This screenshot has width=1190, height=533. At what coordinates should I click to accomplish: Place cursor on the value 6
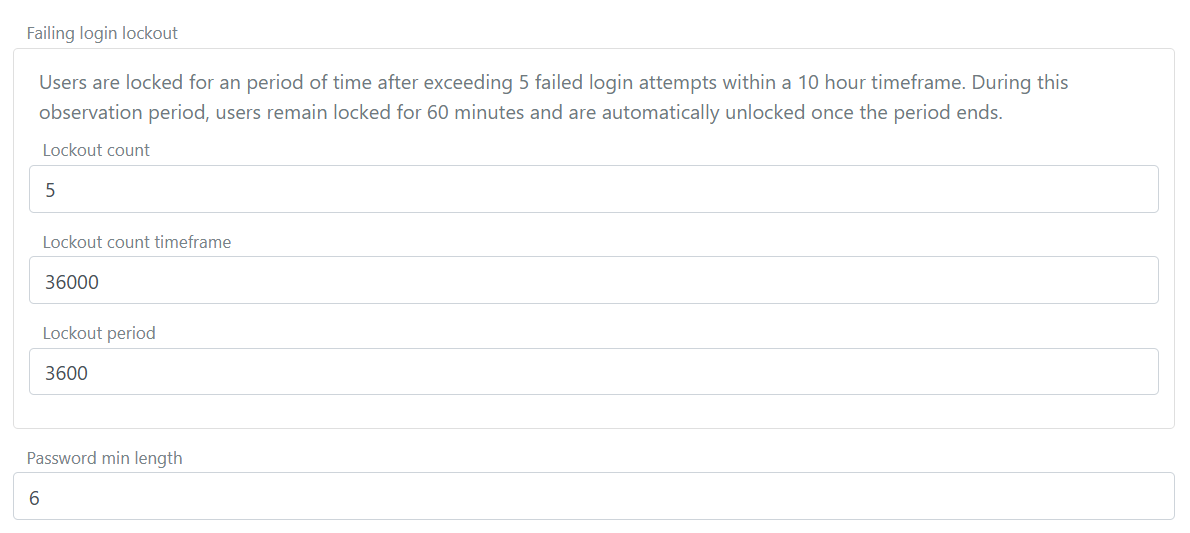(x=34, y=498)
